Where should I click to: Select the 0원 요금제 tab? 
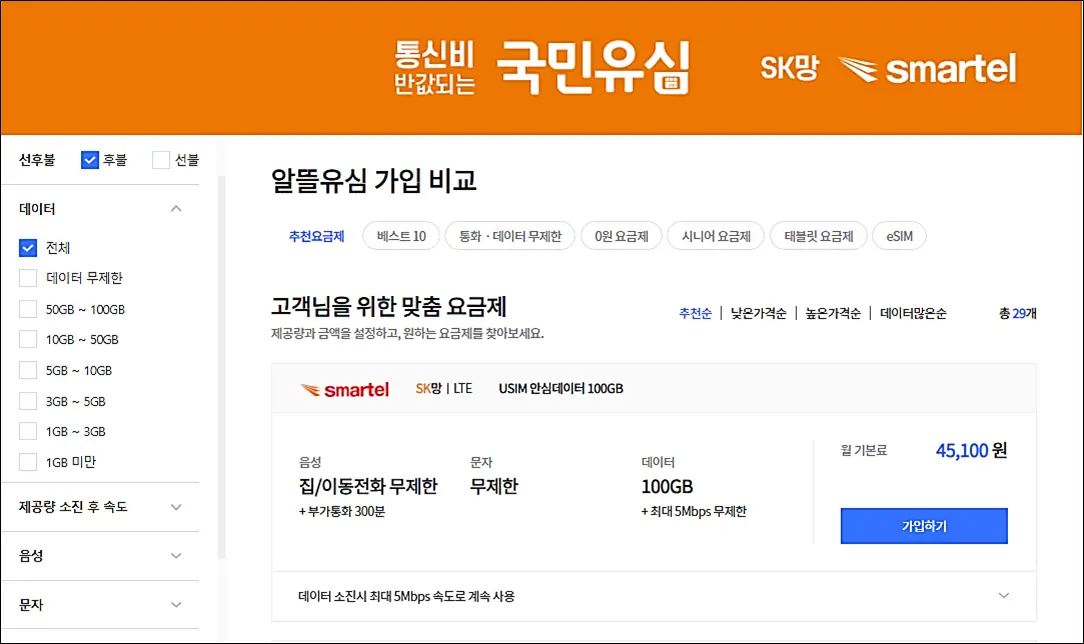click(x=621, y=235)
